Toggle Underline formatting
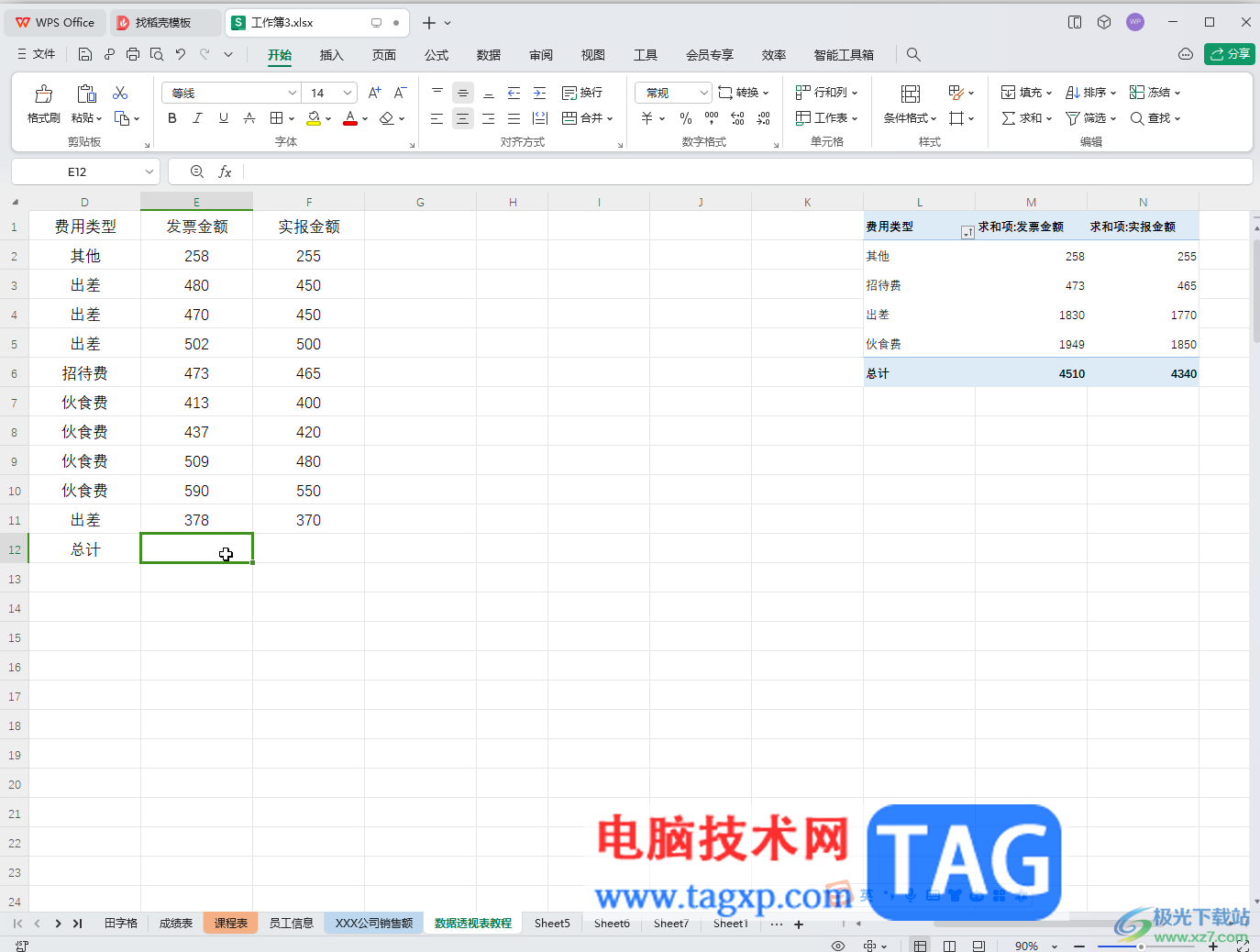Screen dimensions: 1260x952 point(223,118)
